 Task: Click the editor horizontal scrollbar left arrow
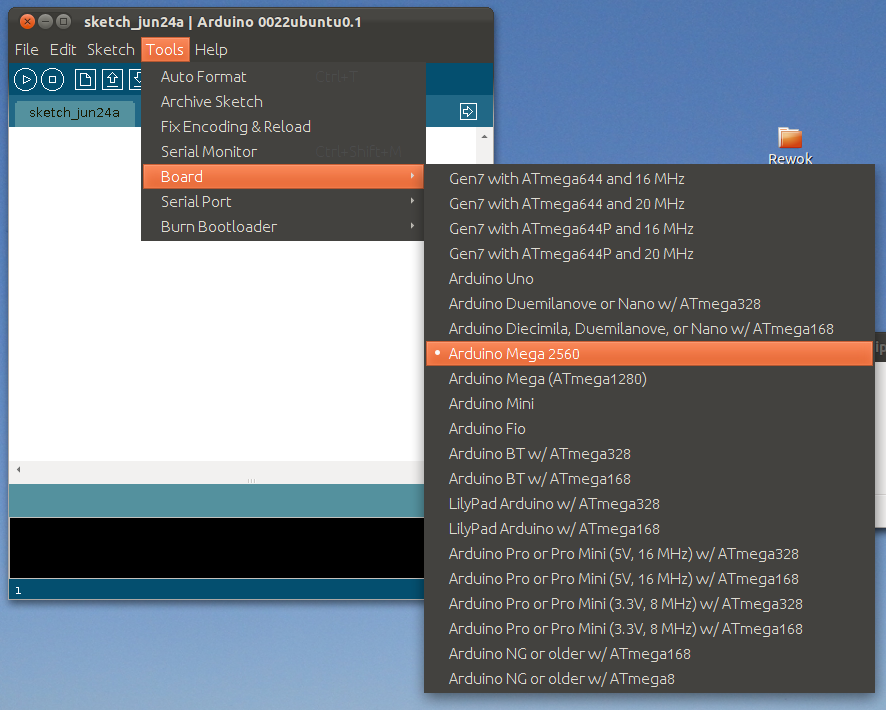pos(17,469)
